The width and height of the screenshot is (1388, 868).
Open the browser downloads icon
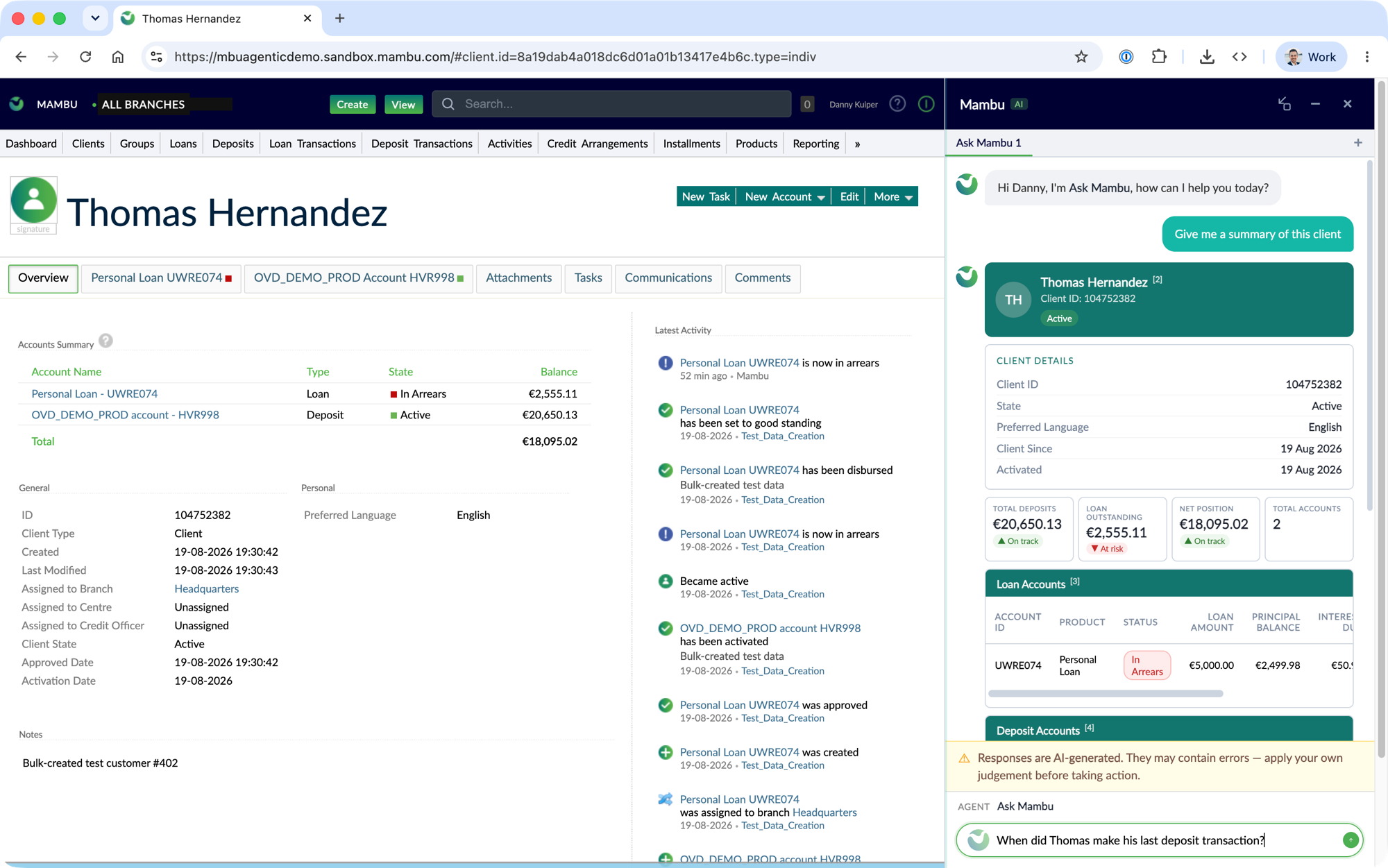(1207, 57)
